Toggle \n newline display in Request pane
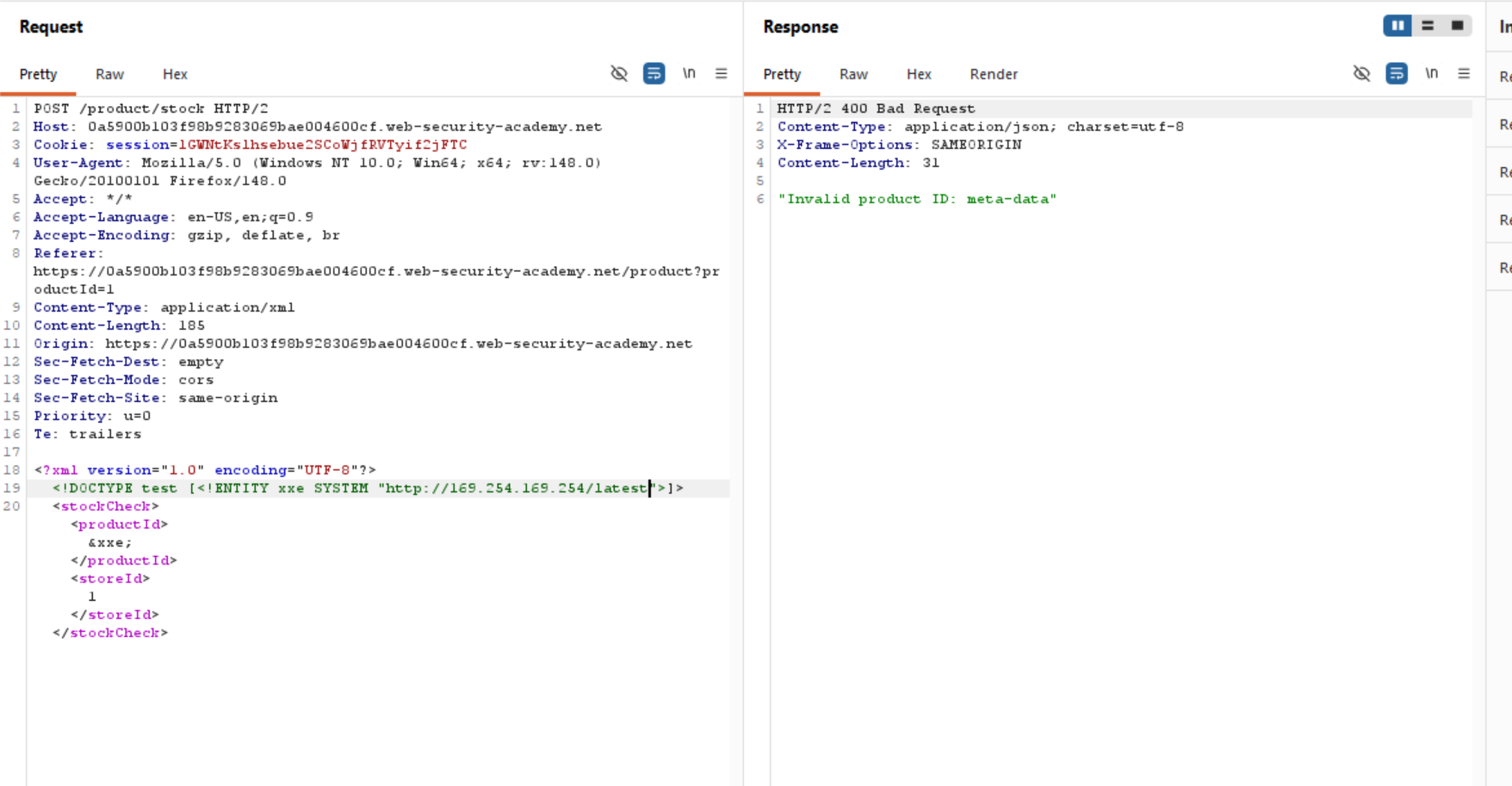The image size is (1512, 786). pos(689,74)
